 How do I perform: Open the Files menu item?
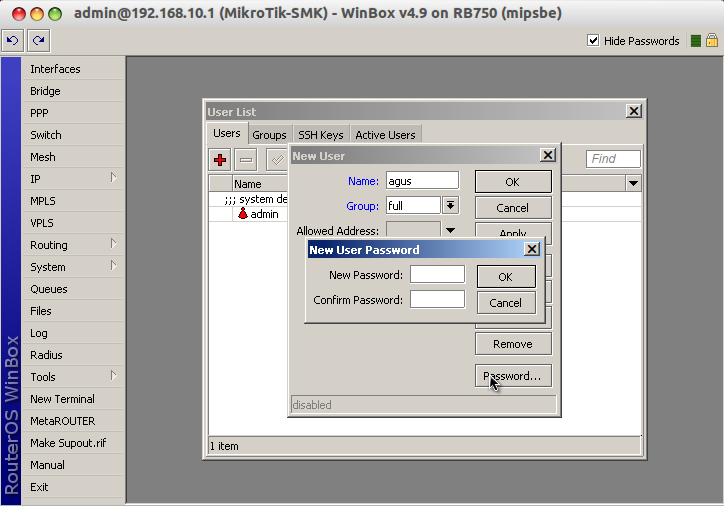click(x=73, y=311)
